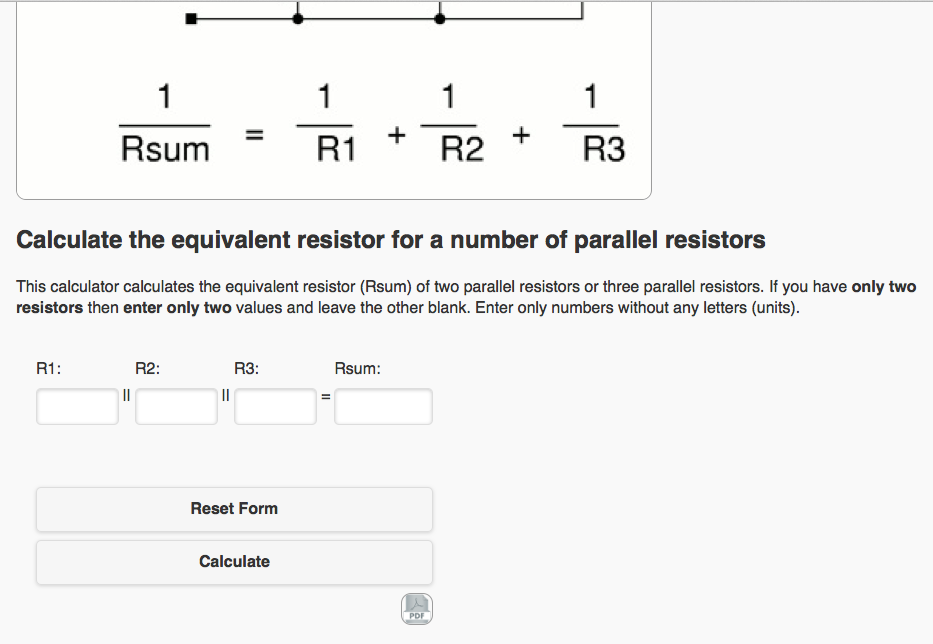Viewport: 933px width, 644px height.
Task: Click the 1/R2 term in formula
Action: [x=451, y=125]
